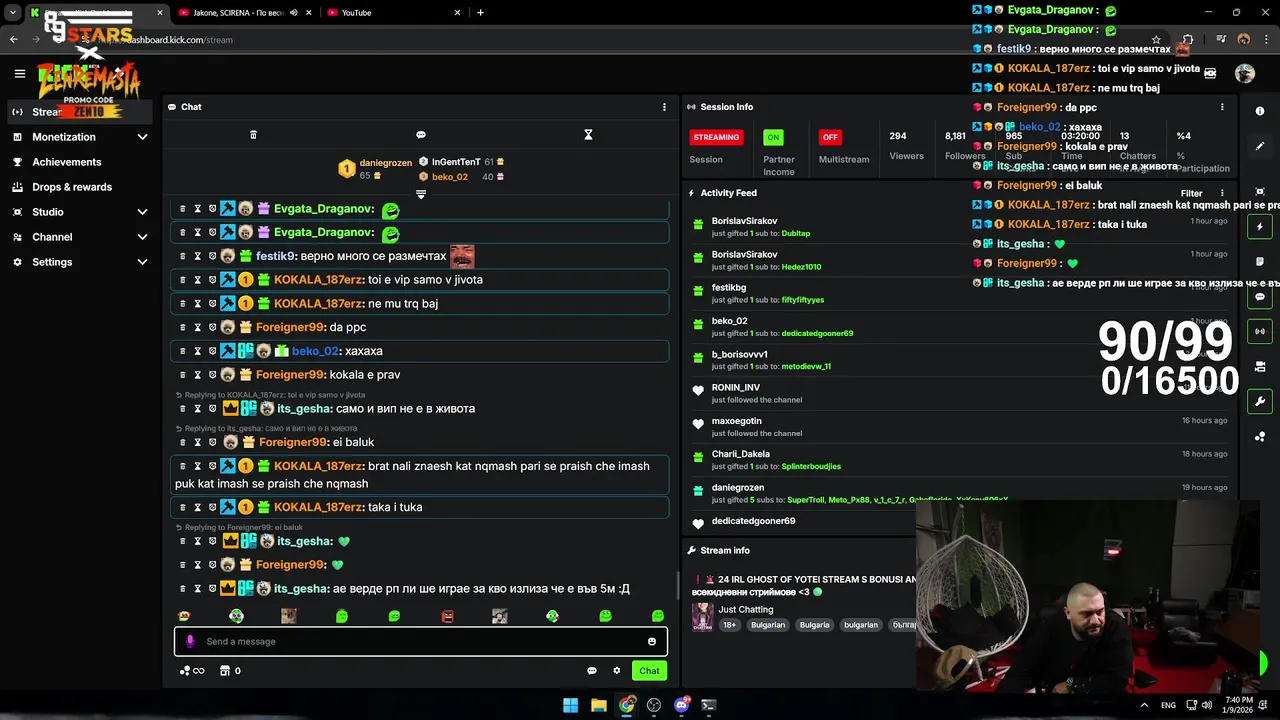Toggle the wrench widget in right sidebar
1280x720 pixels.
tap(1260, 401)
